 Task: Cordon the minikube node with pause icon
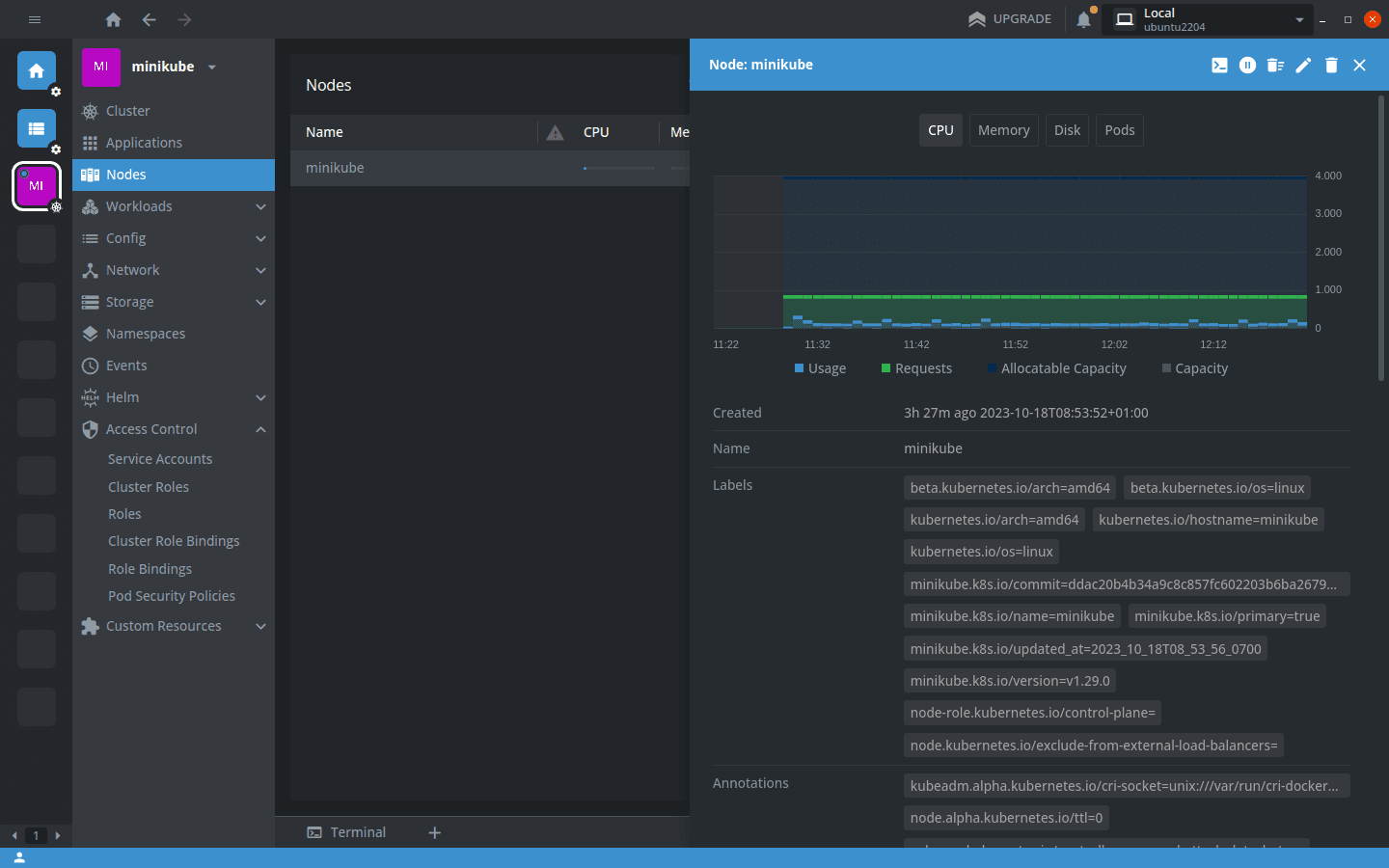[1247, 65]
